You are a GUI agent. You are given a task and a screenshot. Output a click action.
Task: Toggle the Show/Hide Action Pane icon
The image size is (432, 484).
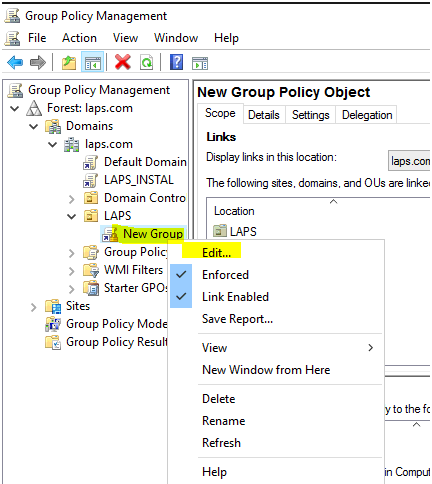[x=200, y=63]
